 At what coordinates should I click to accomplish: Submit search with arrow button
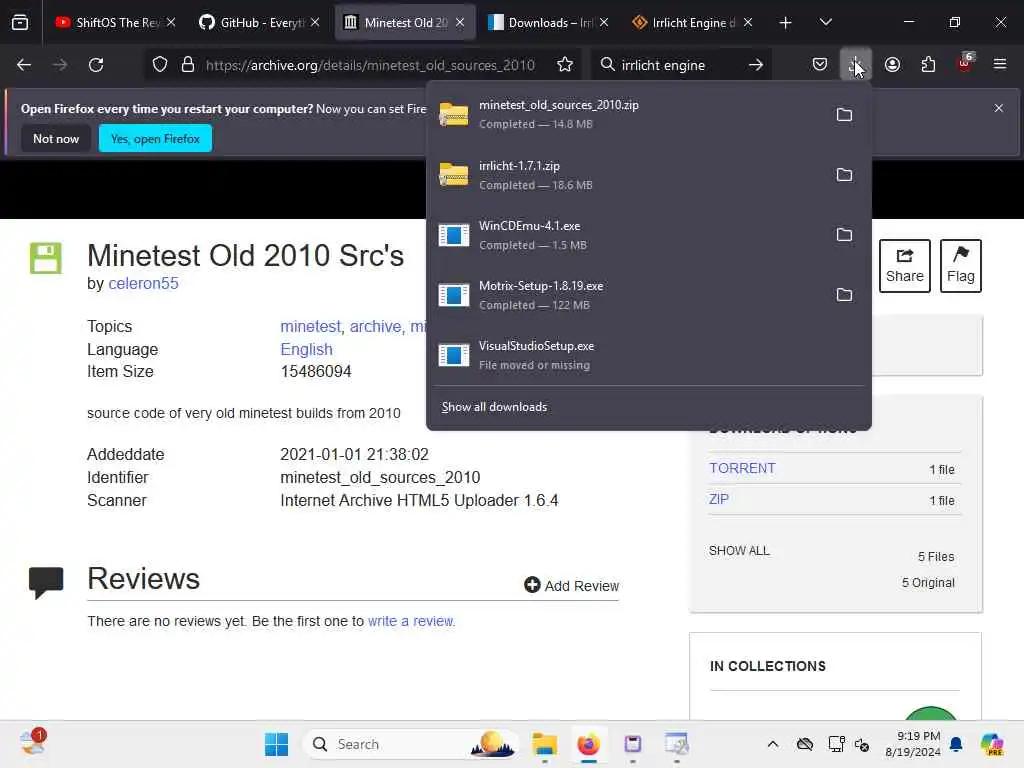tap(756, 65)
